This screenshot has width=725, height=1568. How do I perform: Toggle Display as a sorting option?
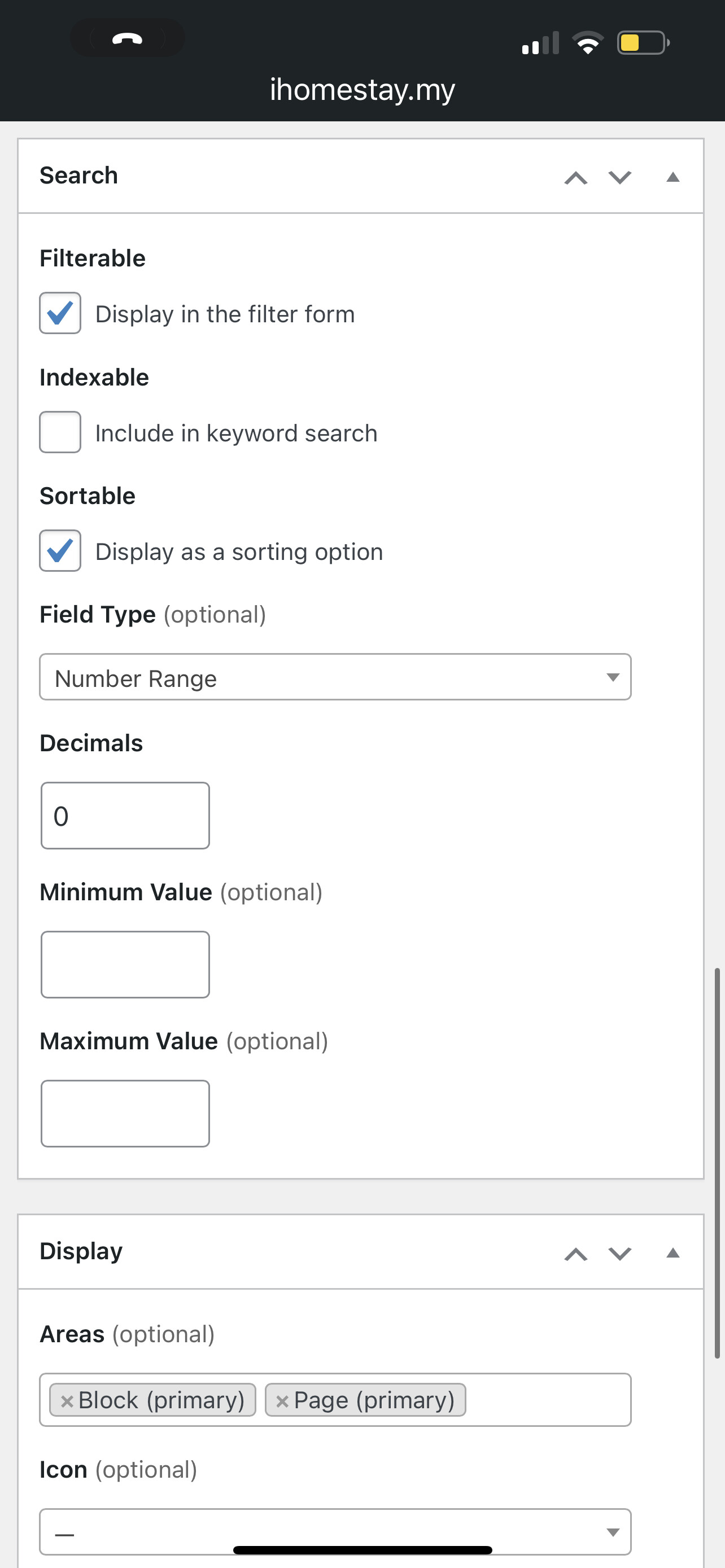60,551
